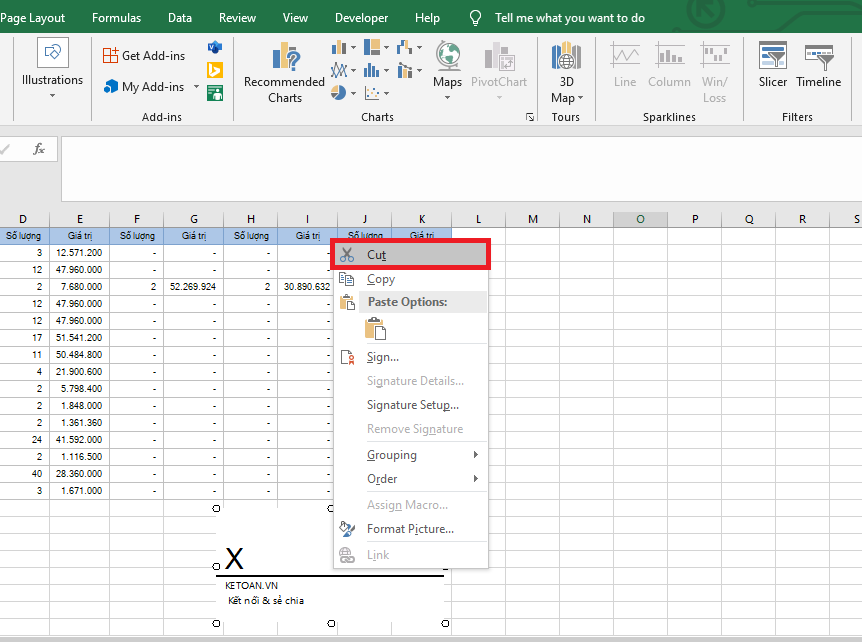Select column header O
The height and width of the screenshot is (642, 862).
640,218
